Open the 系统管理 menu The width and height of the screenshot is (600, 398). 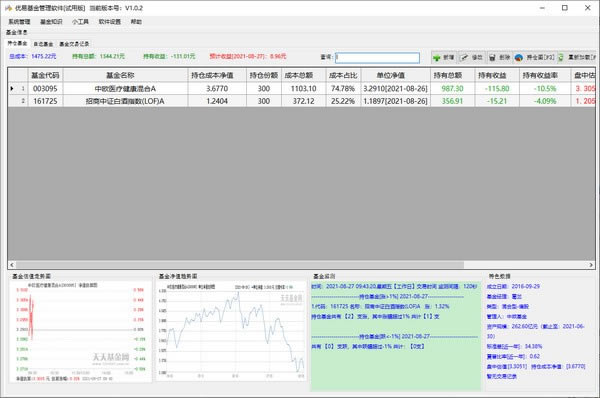click(x=19, y=22)
